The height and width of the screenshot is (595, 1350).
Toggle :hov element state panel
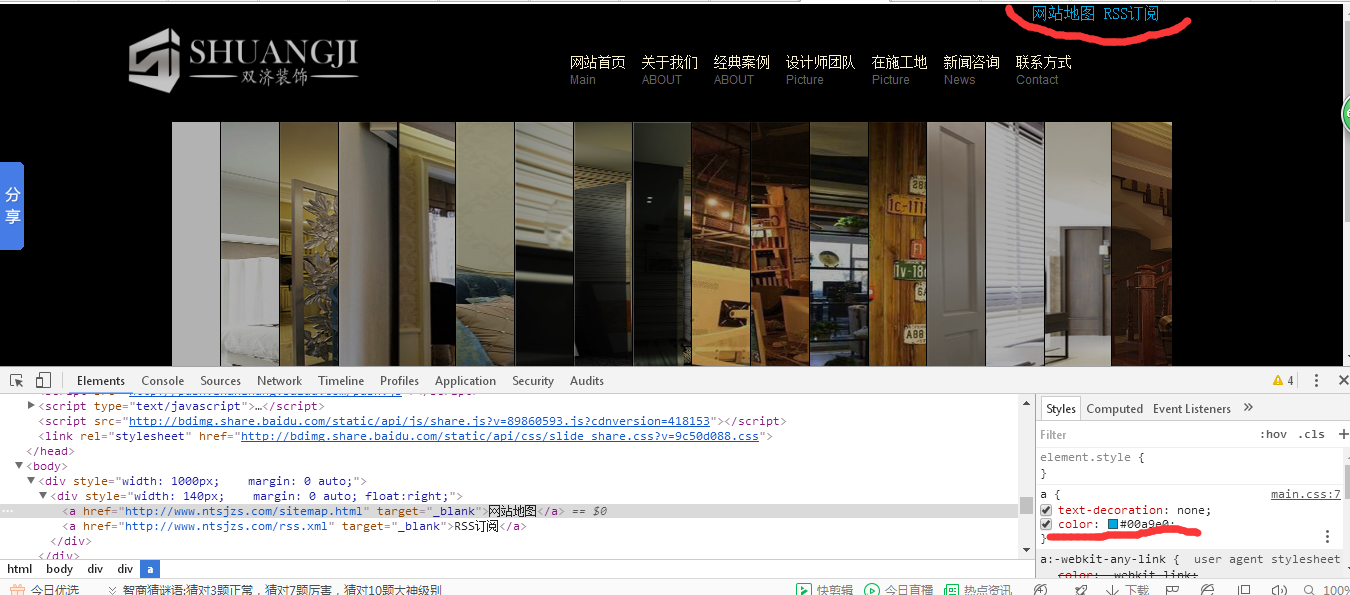click(1273, 434)
